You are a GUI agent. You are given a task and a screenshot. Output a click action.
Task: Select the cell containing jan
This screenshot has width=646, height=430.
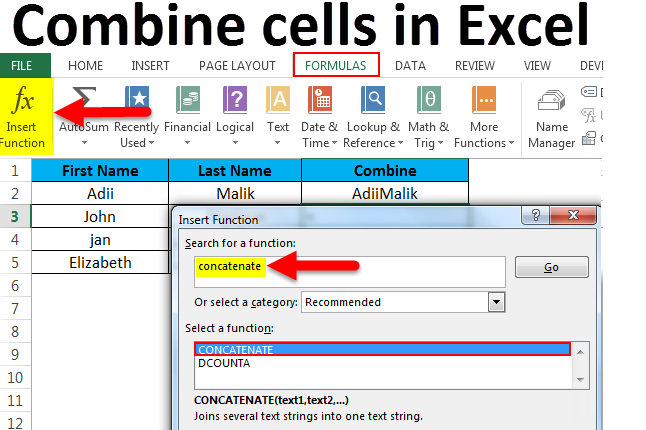point(100,239)
